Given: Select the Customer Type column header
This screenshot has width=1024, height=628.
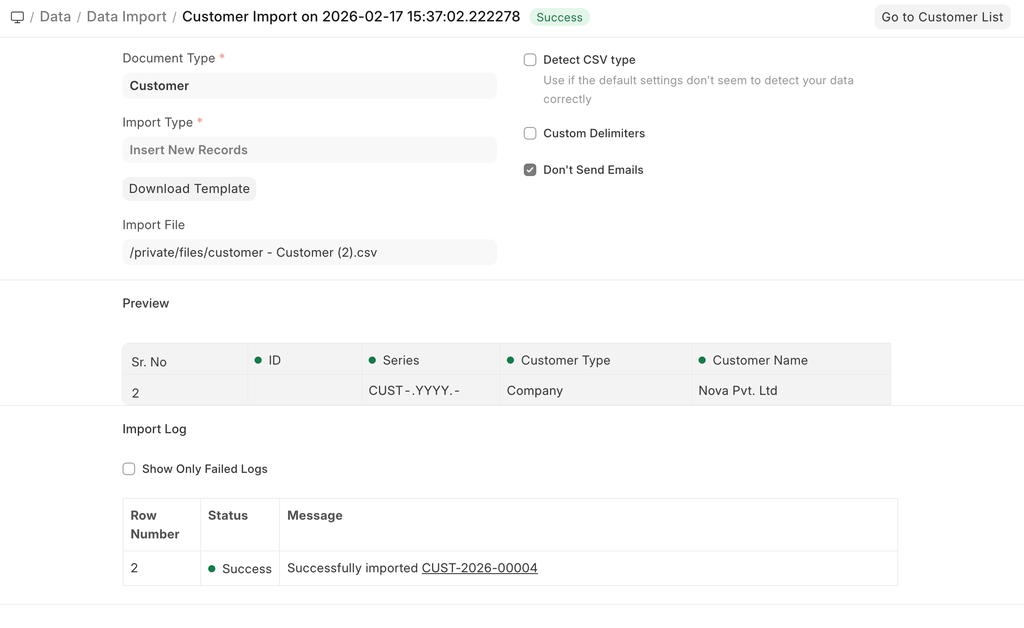Looking at the screenshot, I should coord(565,360).
